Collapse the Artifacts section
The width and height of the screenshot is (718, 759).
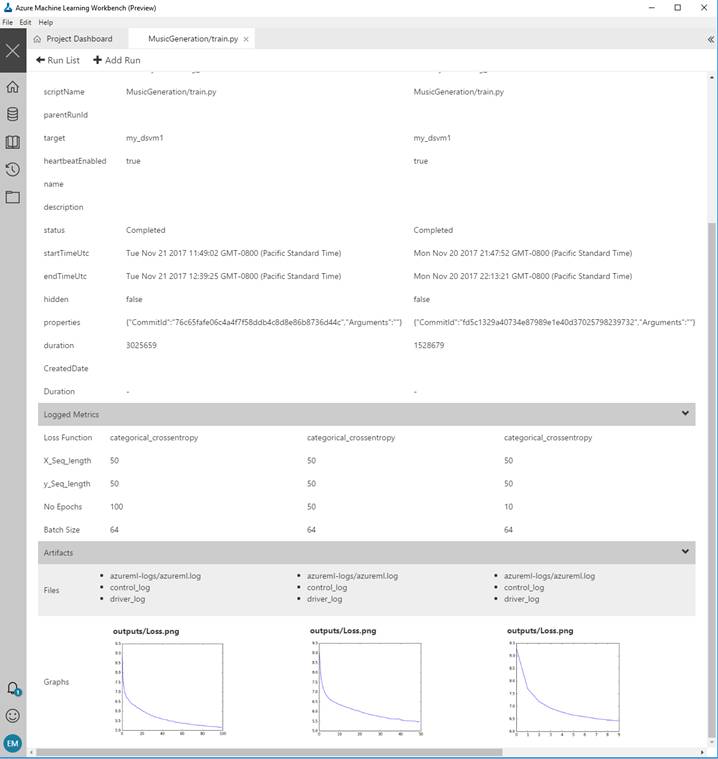685,551
